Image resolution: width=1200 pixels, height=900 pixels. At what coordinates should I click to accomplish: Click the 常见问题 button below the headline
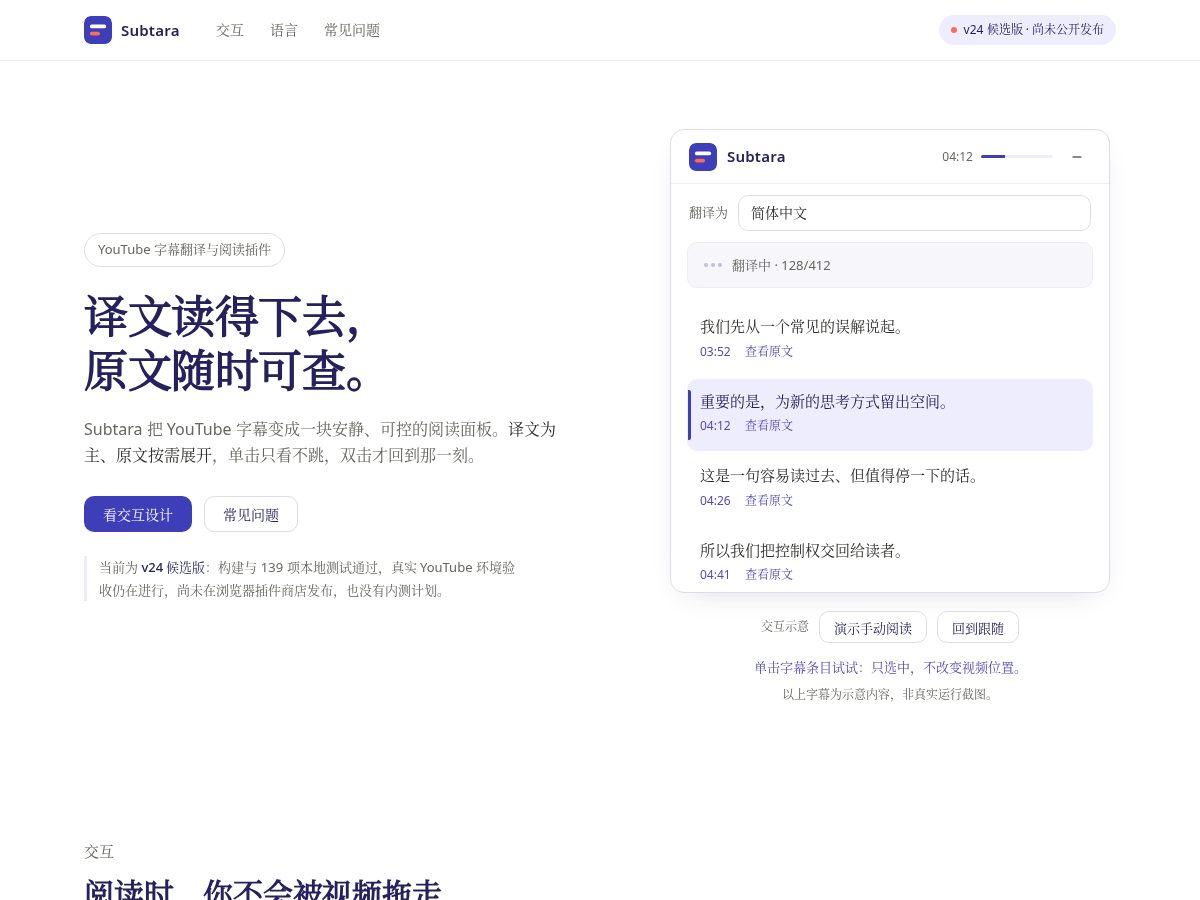click(251, 514)
